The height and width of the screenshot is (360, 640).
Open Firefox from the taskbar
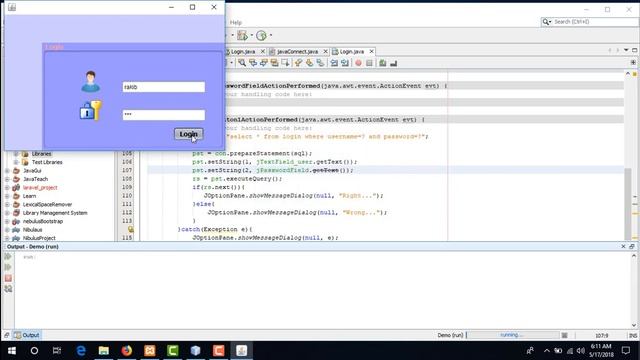127,351
